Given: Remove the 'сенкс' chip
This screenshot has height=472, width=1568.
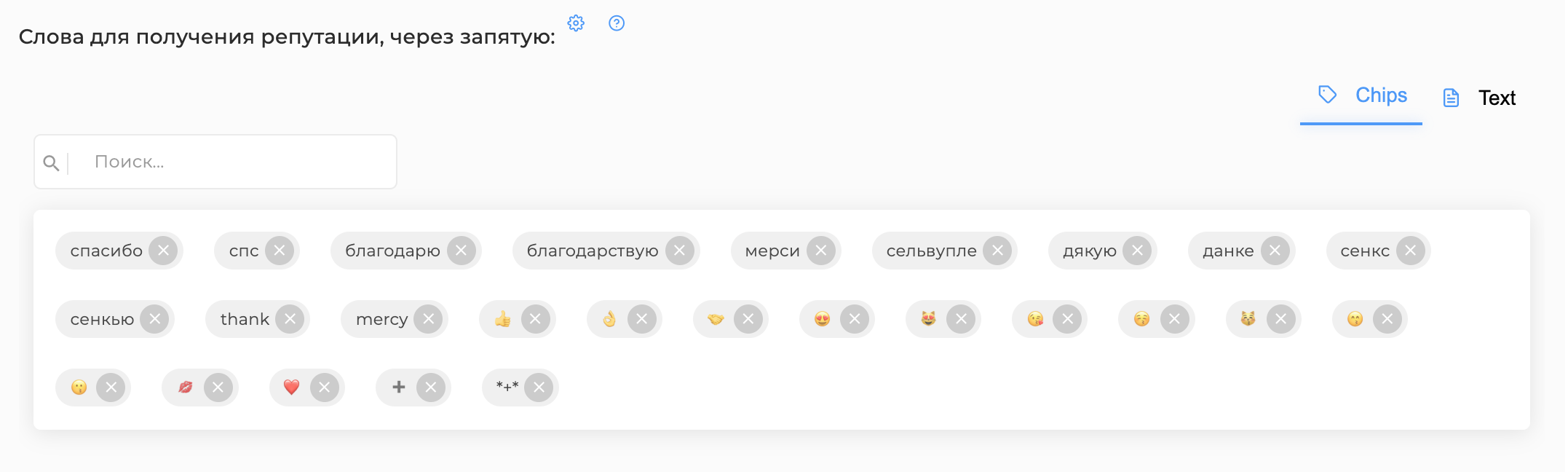Looking at the screenshot, I should coord(1411,251).
